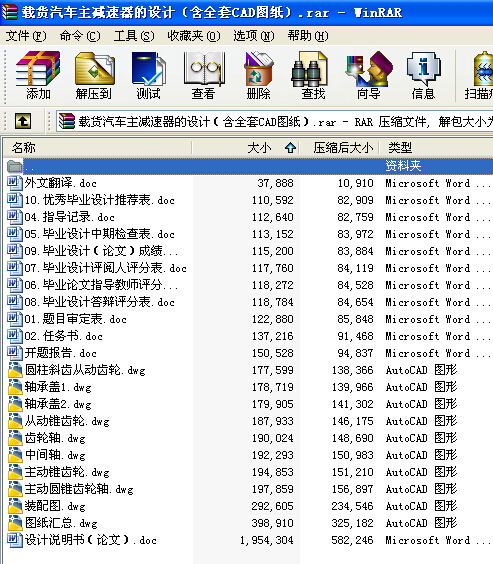Click the WinRAR title bar icon
The width and height of the screenshot is (493, 564).
click(x=9, y=12)
